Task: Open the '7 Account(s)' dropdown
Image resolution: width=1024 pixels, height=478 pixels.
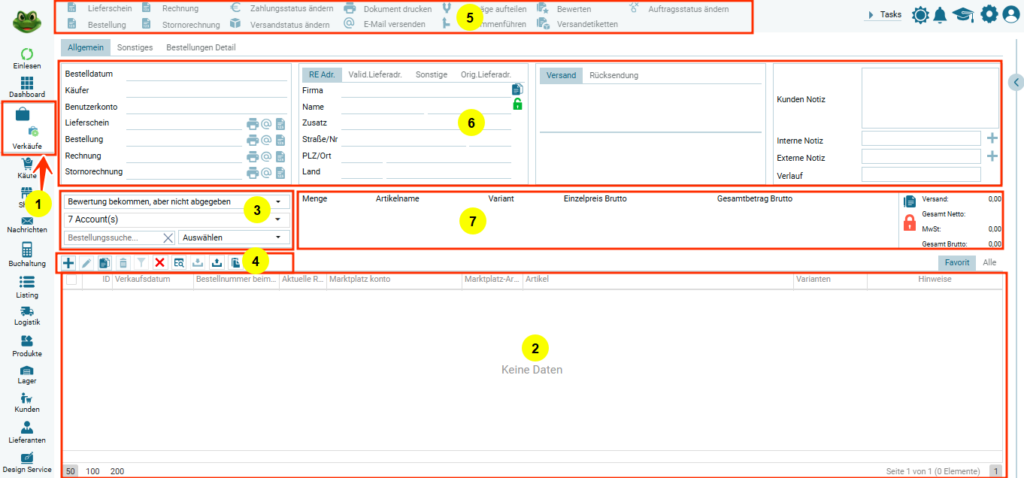Action: 276,219
